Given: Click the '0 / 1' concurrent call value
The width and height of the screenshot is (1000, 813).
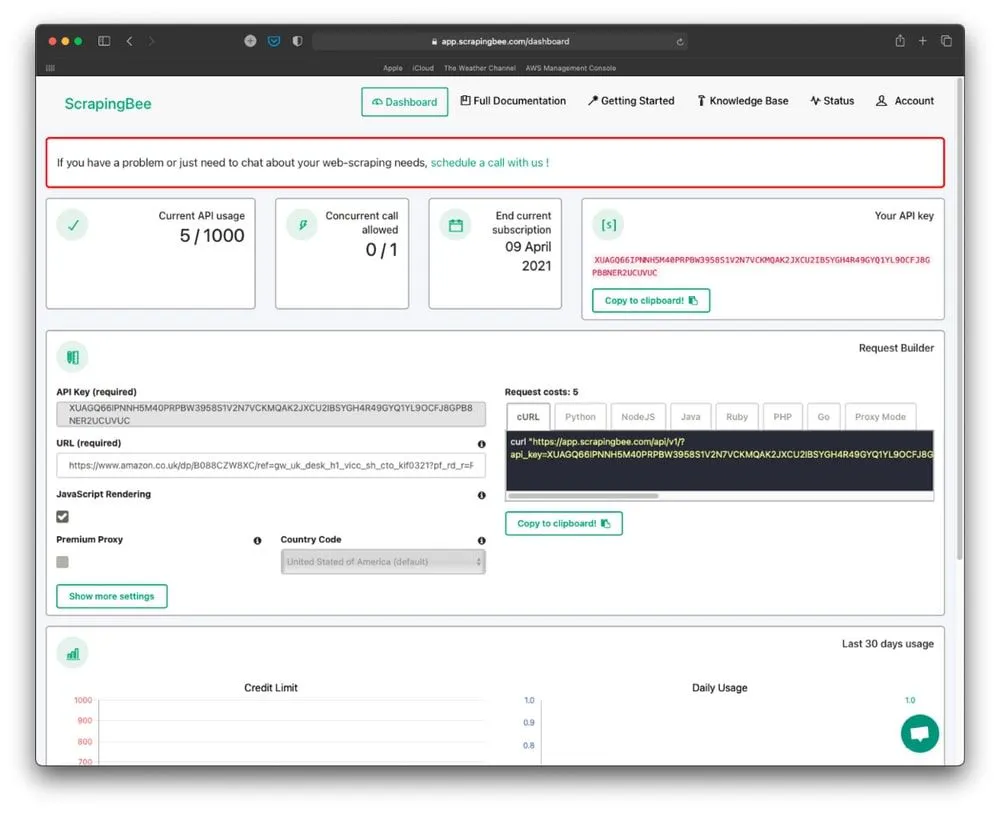Looking at the screenshot, I should tap(381, 250).
